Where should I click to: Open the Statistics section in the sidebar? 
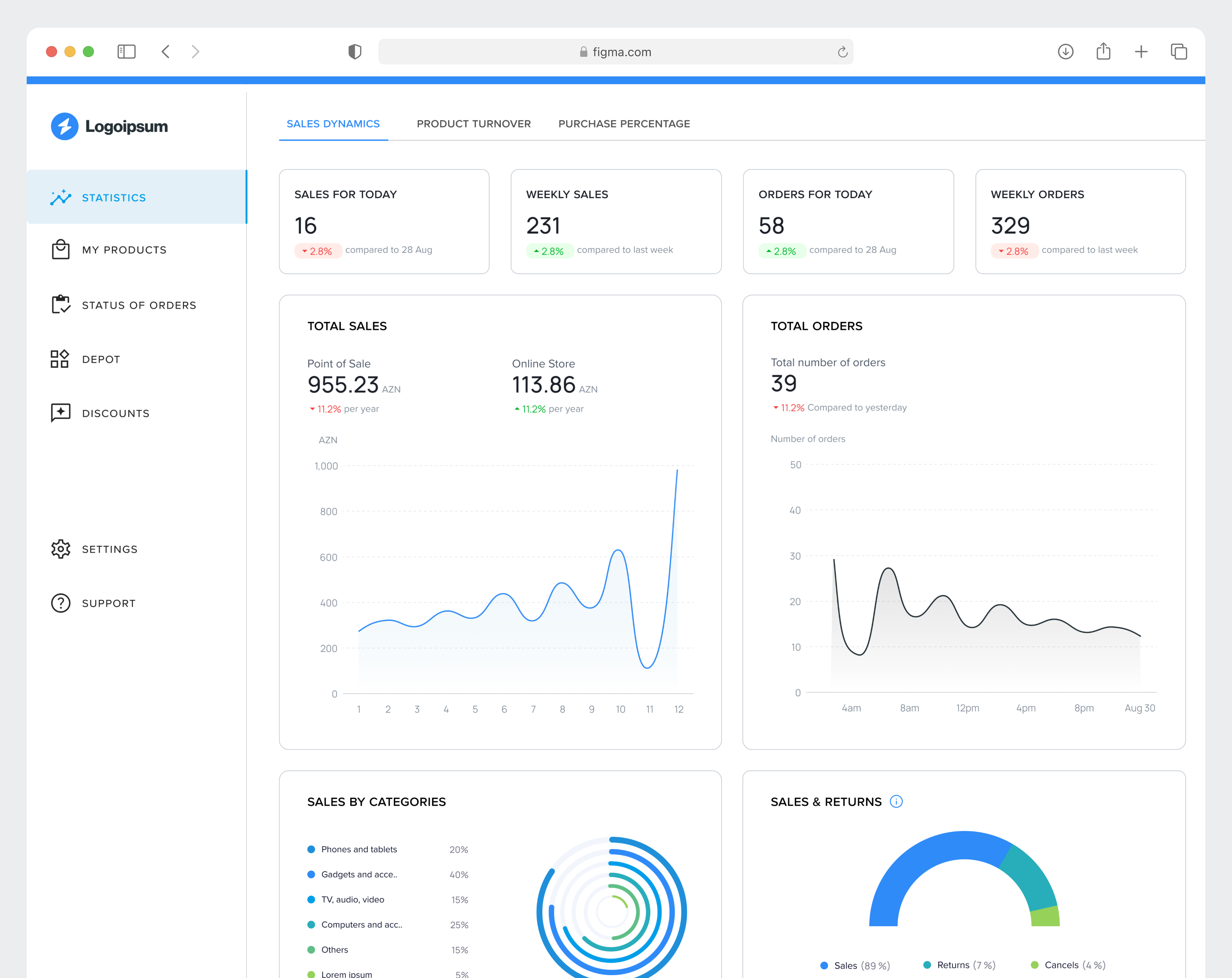[x=114, y=197]
